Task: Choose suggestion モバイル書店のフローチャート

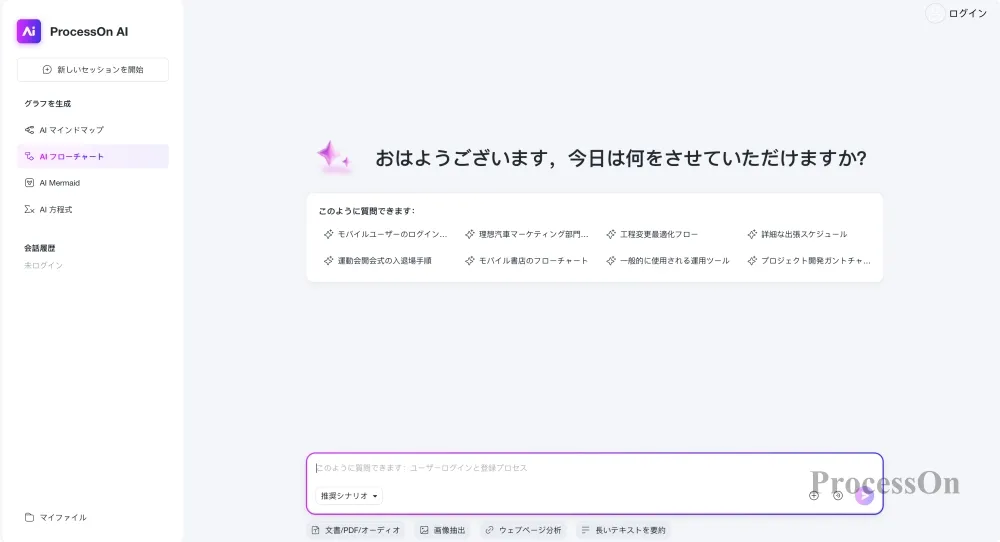Action: point(526,261)
